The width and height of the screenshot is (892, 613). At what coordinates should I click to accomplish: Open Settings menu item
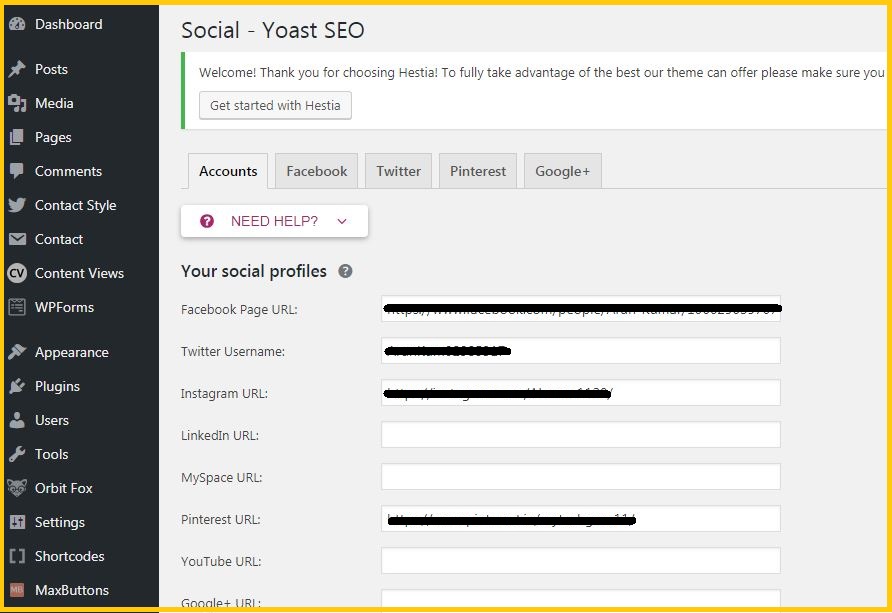point(81,522)
